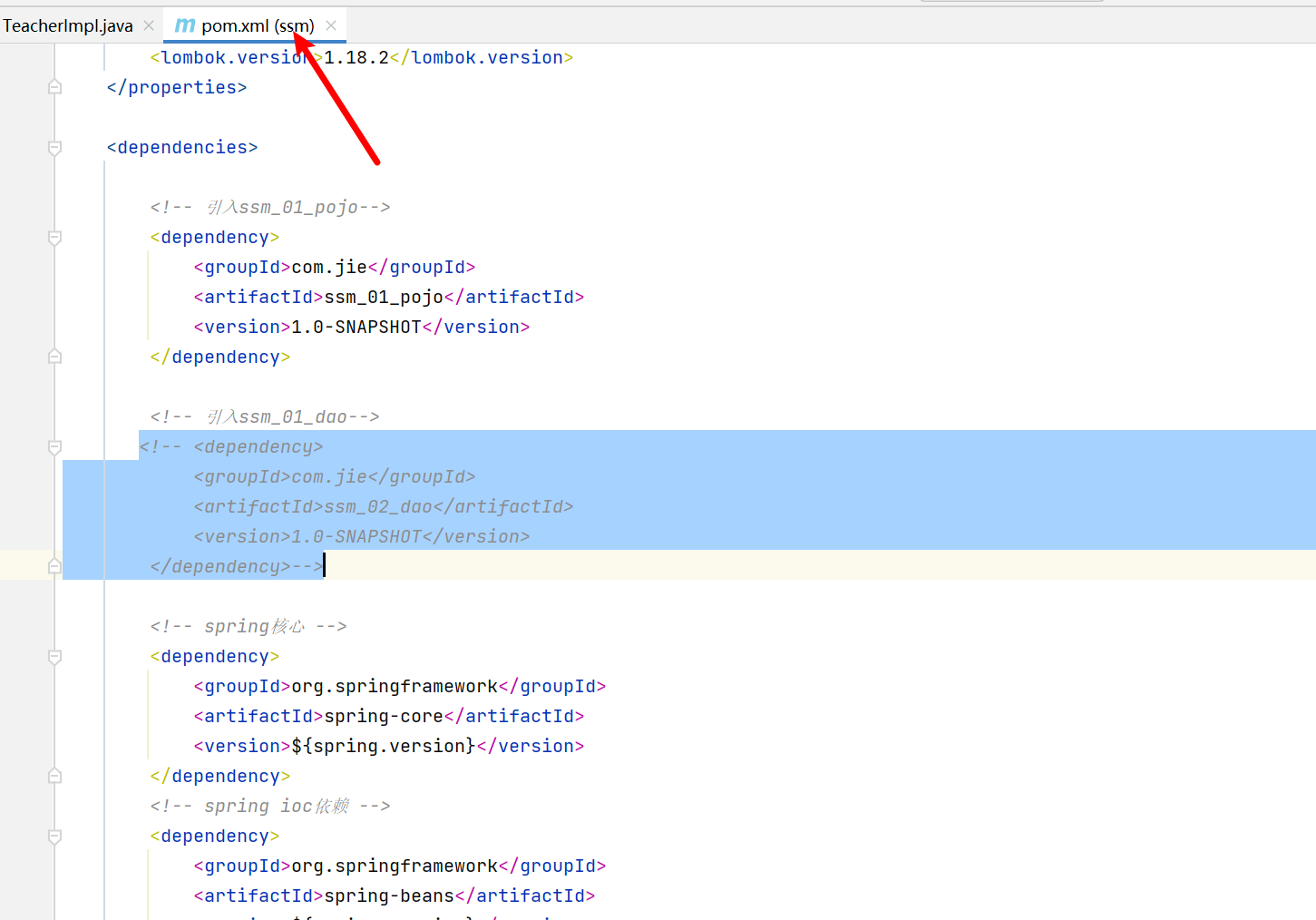Collapse the spring-core dependency fold marker
Image resolution: width=1316 pixels, height=920 pixels.
(54, 656)
